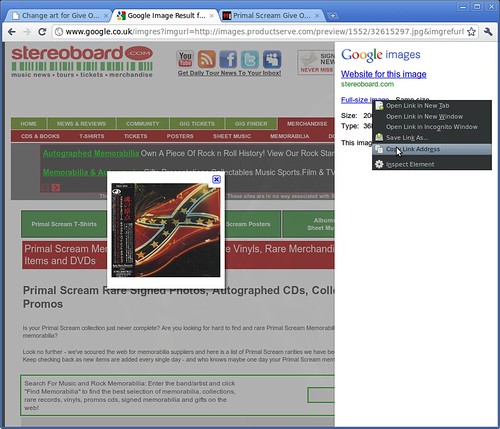The height and width of the screenshot is (429, 500).
Task: Open a new tab with the plus button
Action: (x=332, y=16)
